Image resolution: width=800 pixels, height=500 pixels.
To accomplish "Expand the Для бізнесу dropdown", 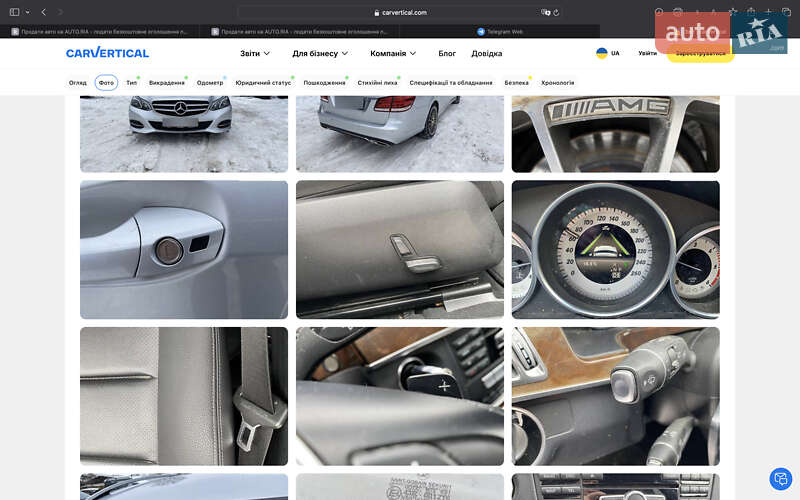I will click(320, 53).
